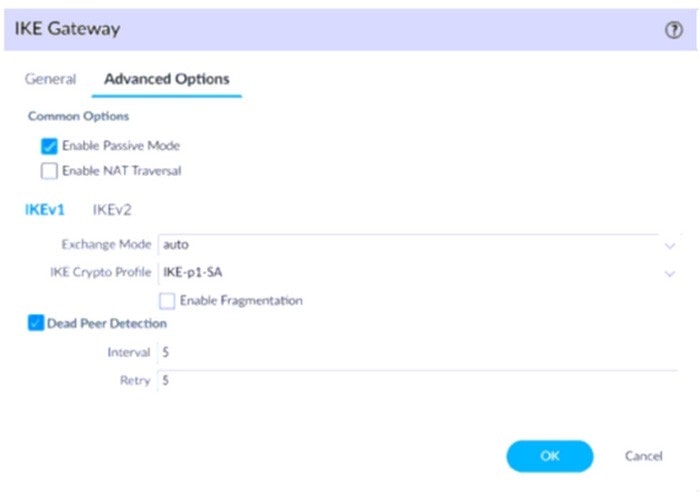Click the Dead Peer Detection label
The image size is (700, 495).
[x=107, y=324]
